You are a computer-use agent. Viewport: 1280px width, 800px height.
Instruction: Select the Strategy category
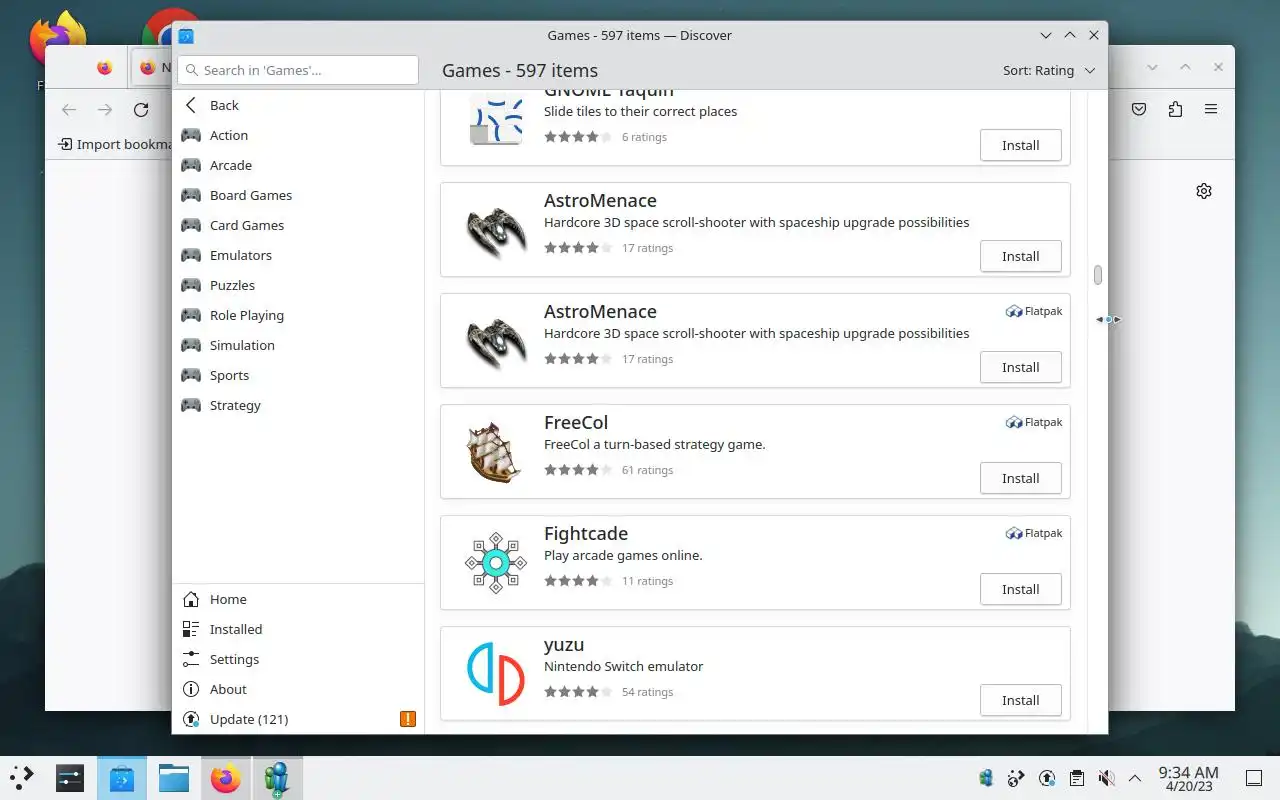click(298, 405)
